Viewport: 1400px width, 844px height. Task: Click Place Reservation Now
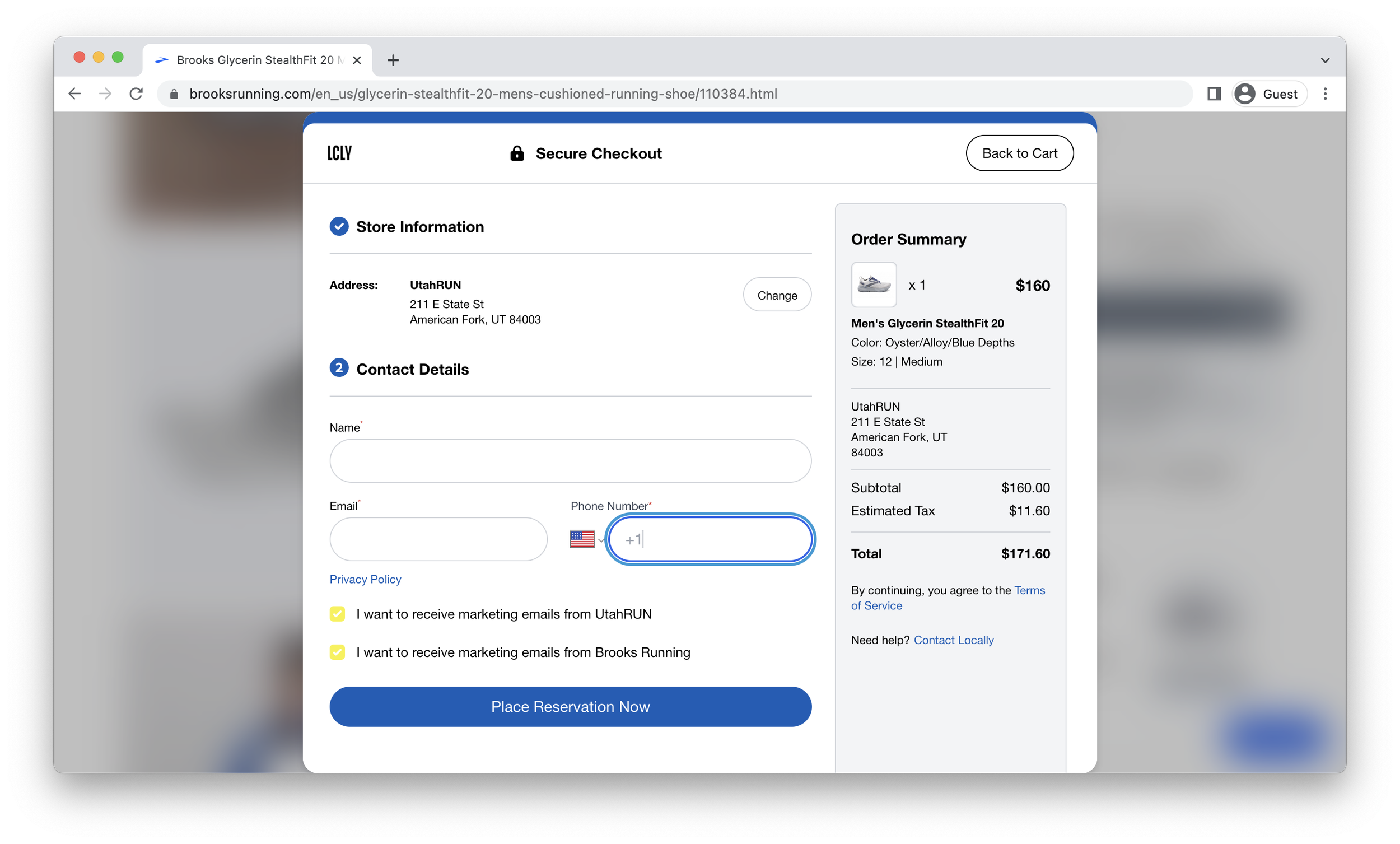click(570, 706)
